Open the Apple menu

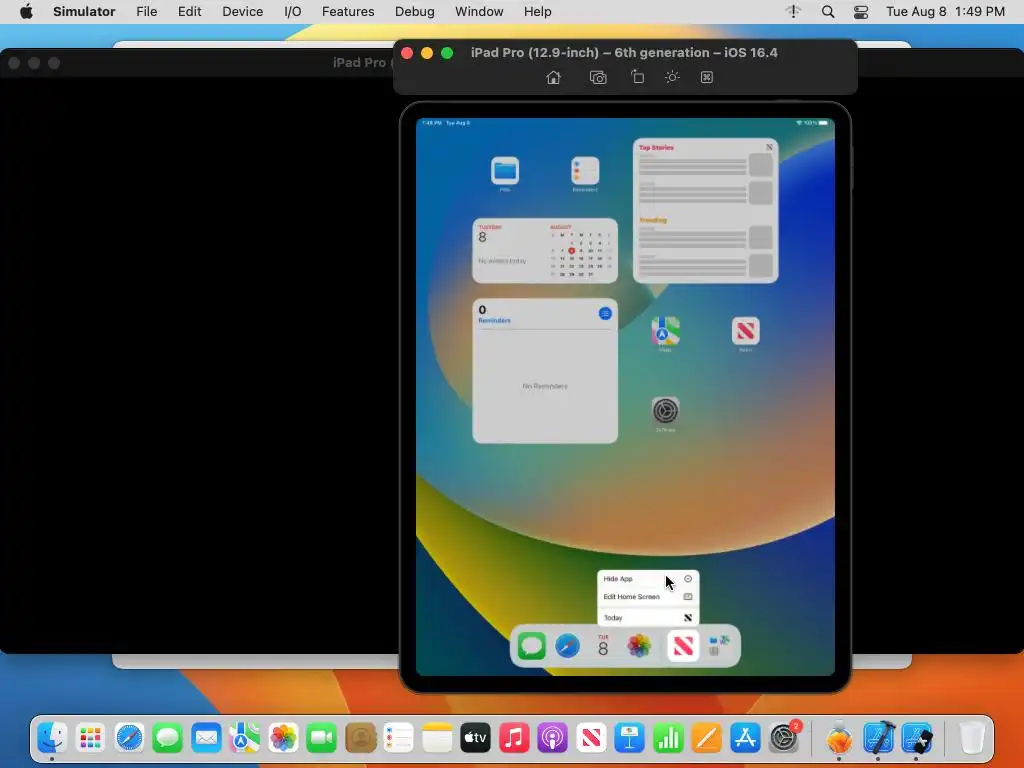click(x=26, y=12)
